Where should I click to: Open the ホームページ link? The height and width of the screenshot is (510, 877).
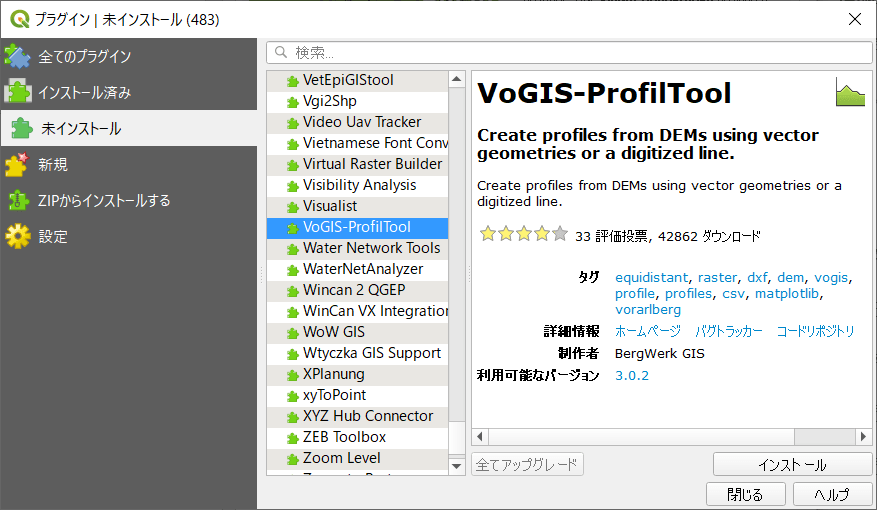click(648, 332)
